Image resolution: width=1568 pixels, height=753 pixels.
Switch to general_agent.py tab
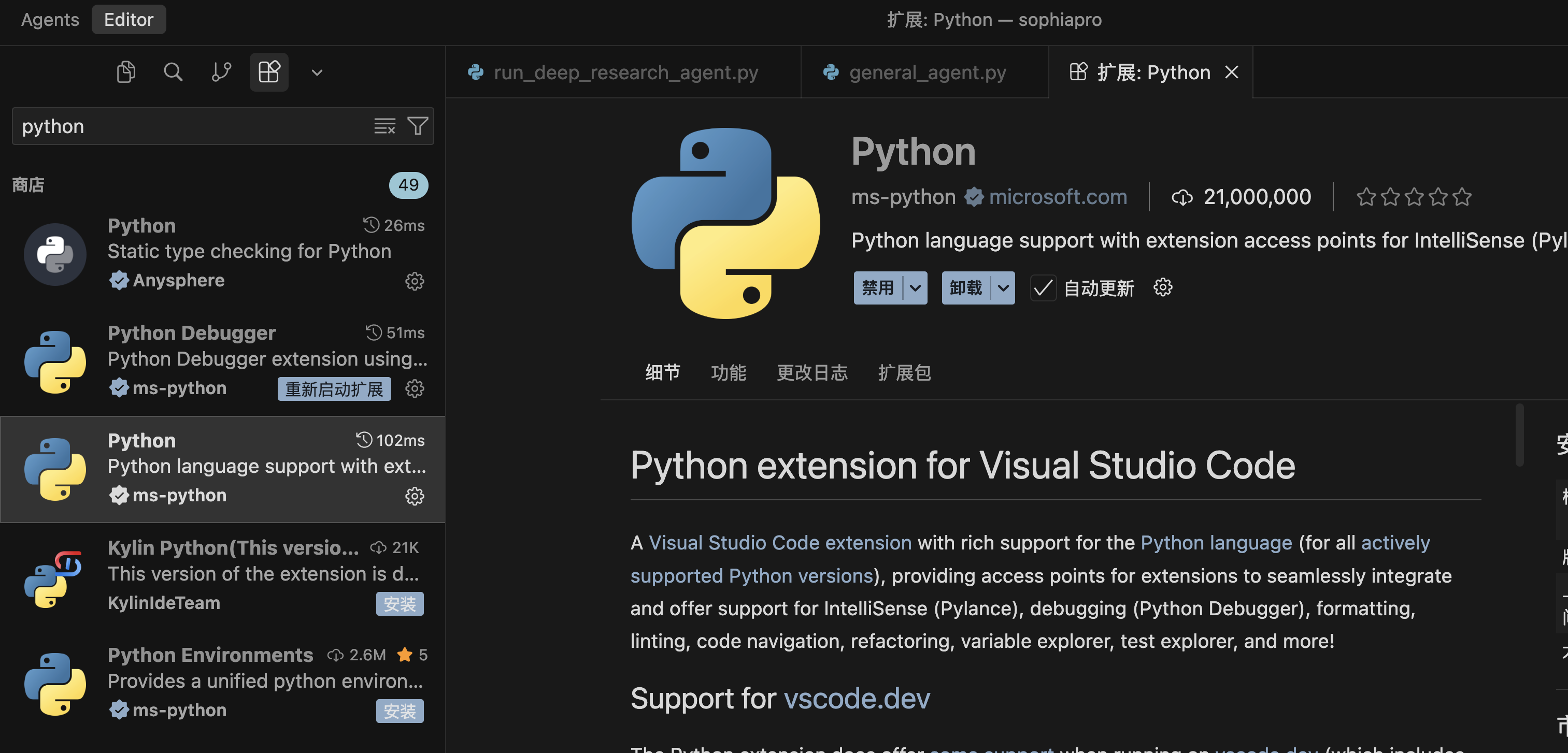[x=925, y=73]
